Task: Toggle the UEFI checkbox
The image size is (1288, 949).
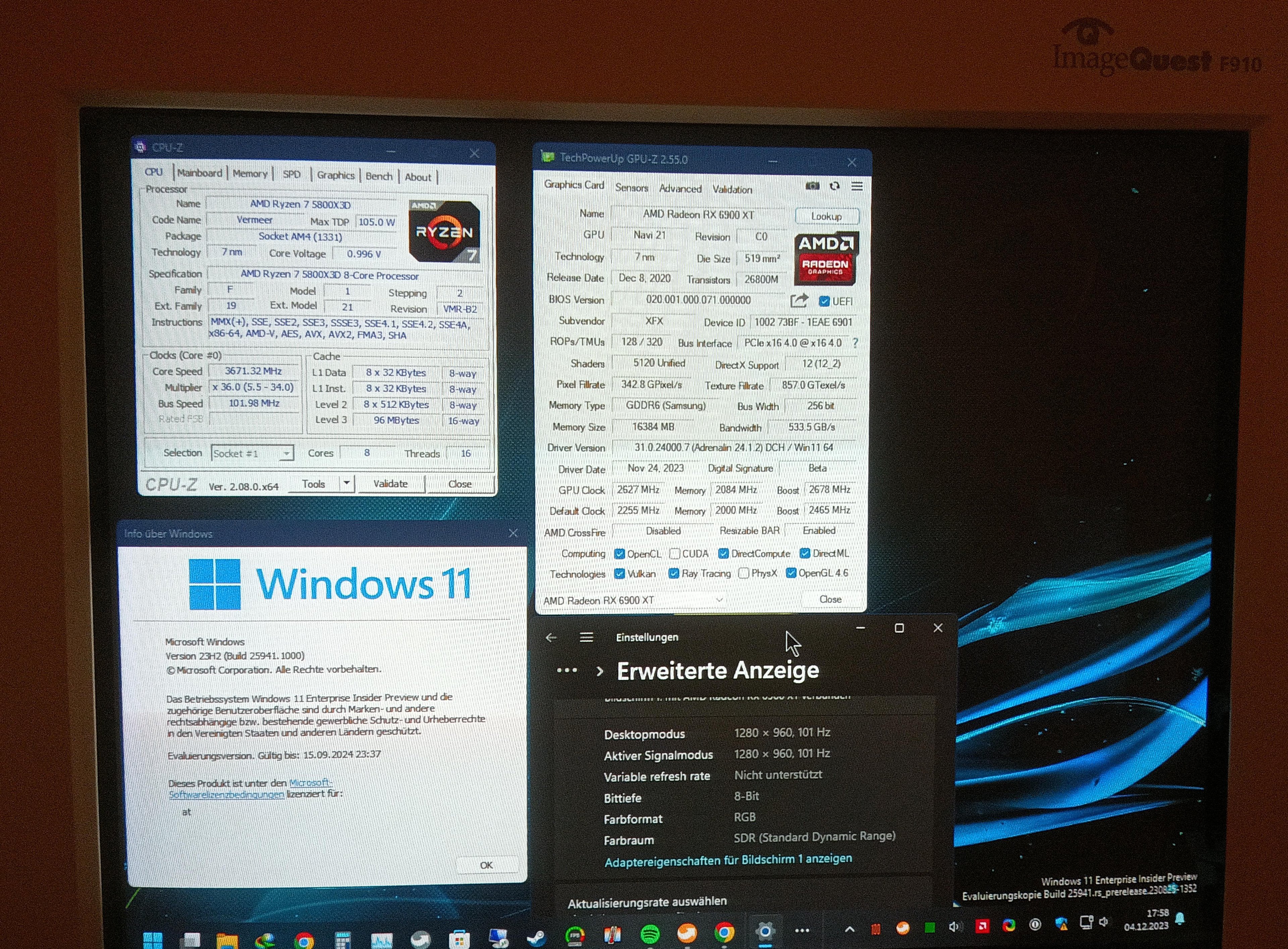Action: [x=824, y=301]
